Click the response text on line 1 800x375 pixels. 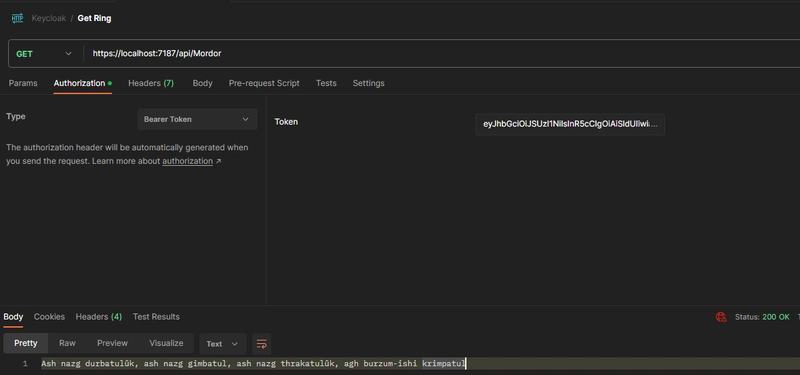tap(254, 364)
